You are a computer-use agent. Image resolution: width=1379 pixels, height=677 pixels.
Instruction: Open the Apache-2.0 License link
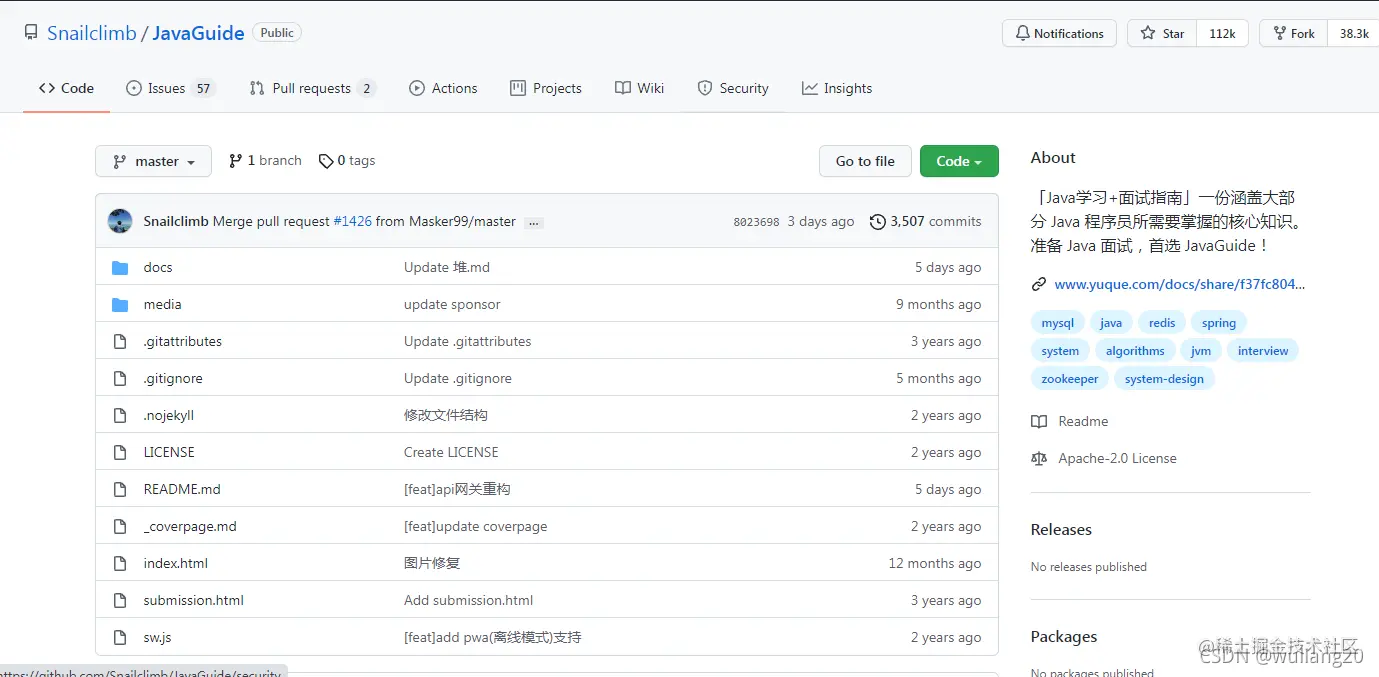1104,458
